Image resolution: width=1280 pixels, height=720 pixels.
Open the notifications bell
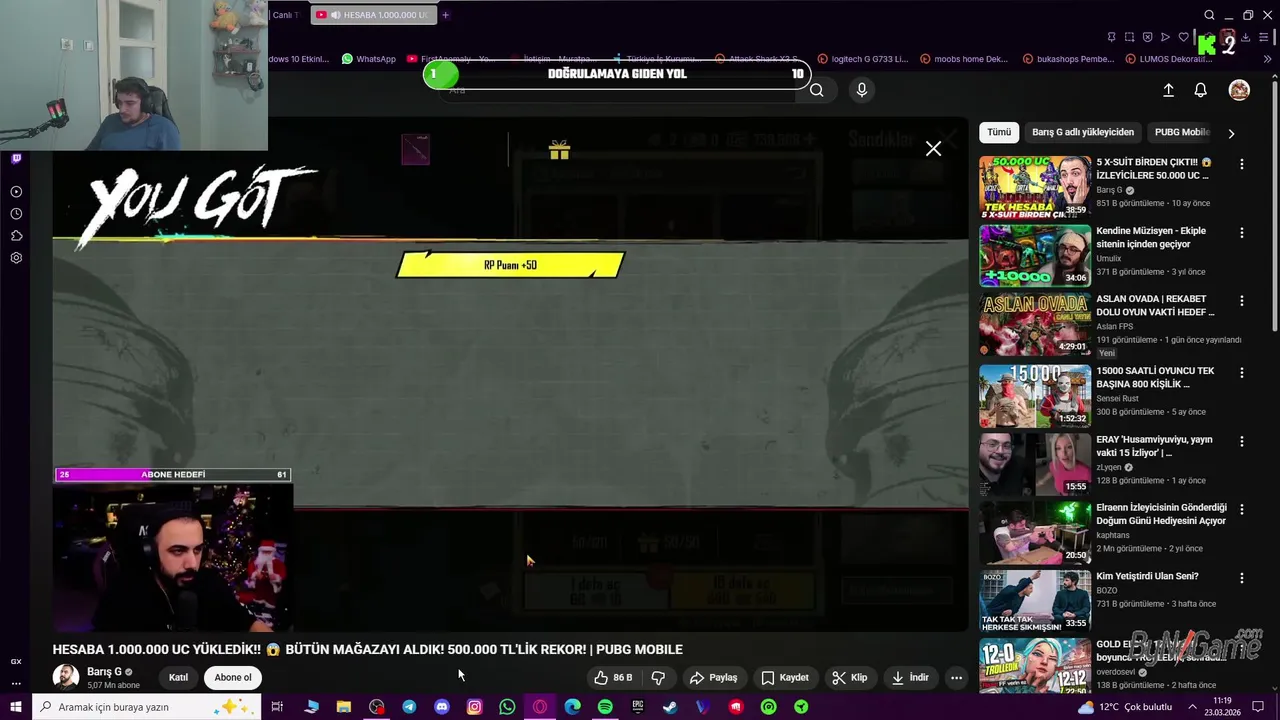point(1201,90)
